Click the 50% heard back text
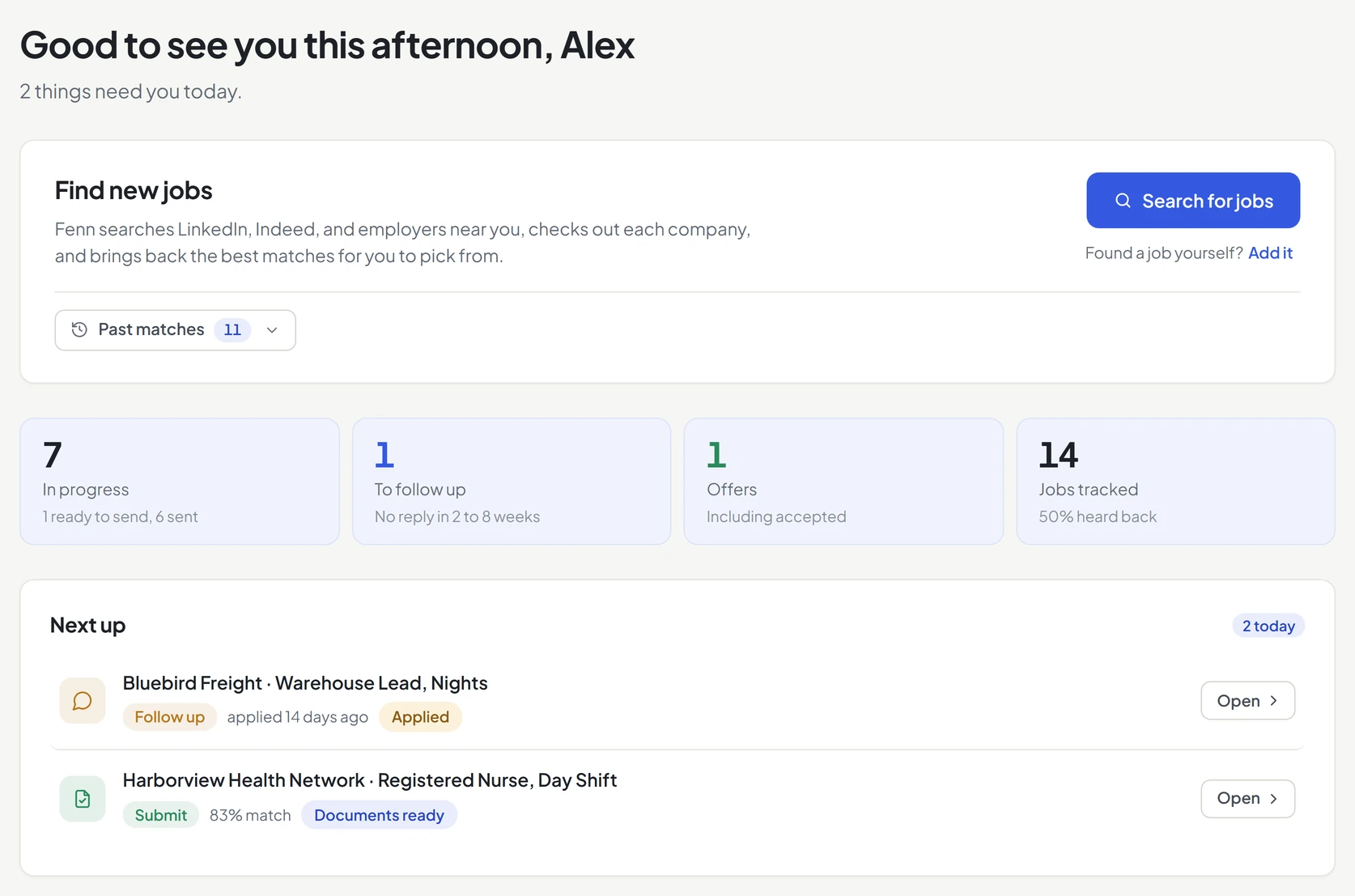The width and height of the screenshot is (1355, 896). 1098,516
